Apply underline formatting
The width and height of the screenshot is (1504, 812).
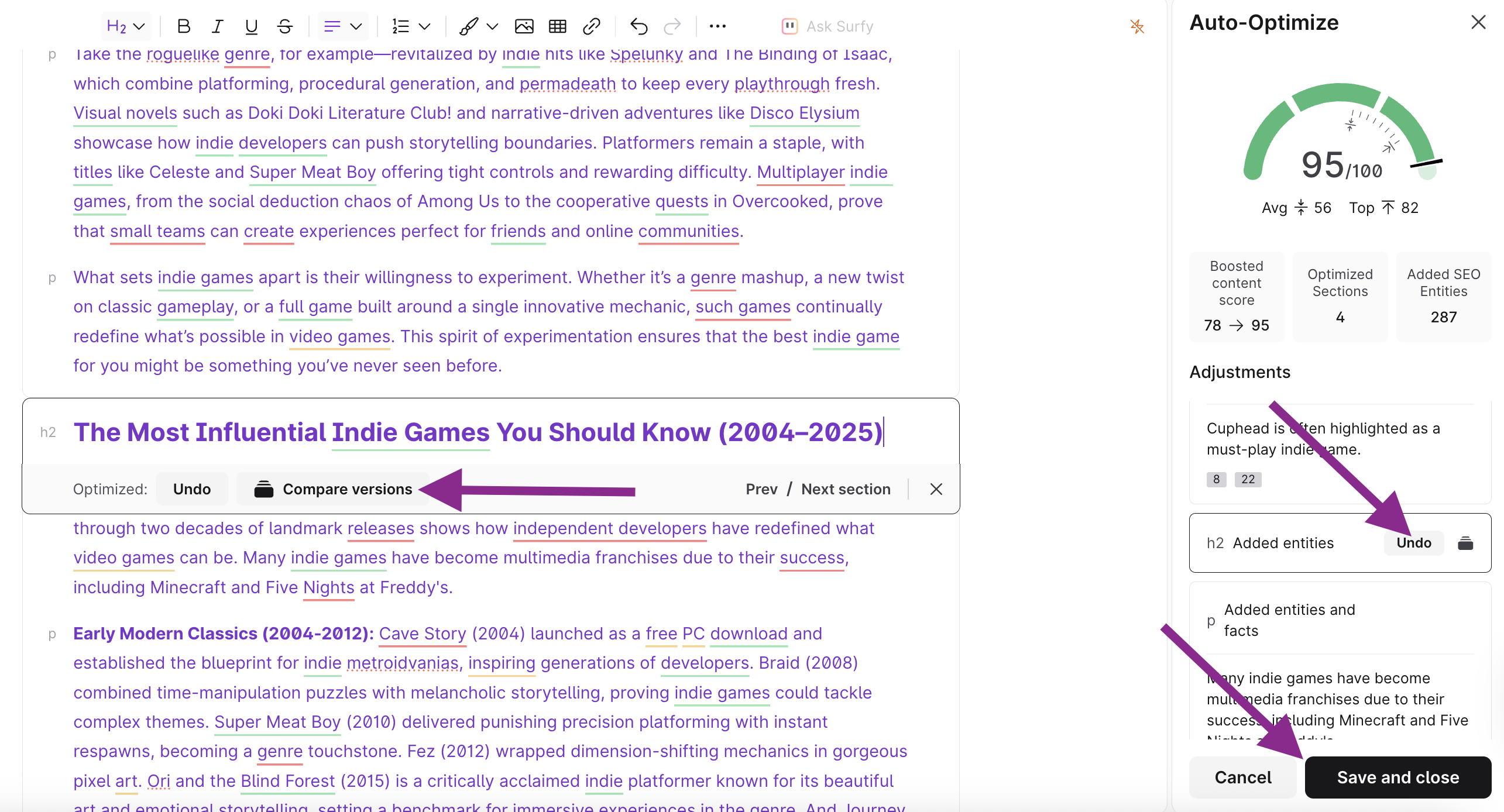[x=251, y=26]
